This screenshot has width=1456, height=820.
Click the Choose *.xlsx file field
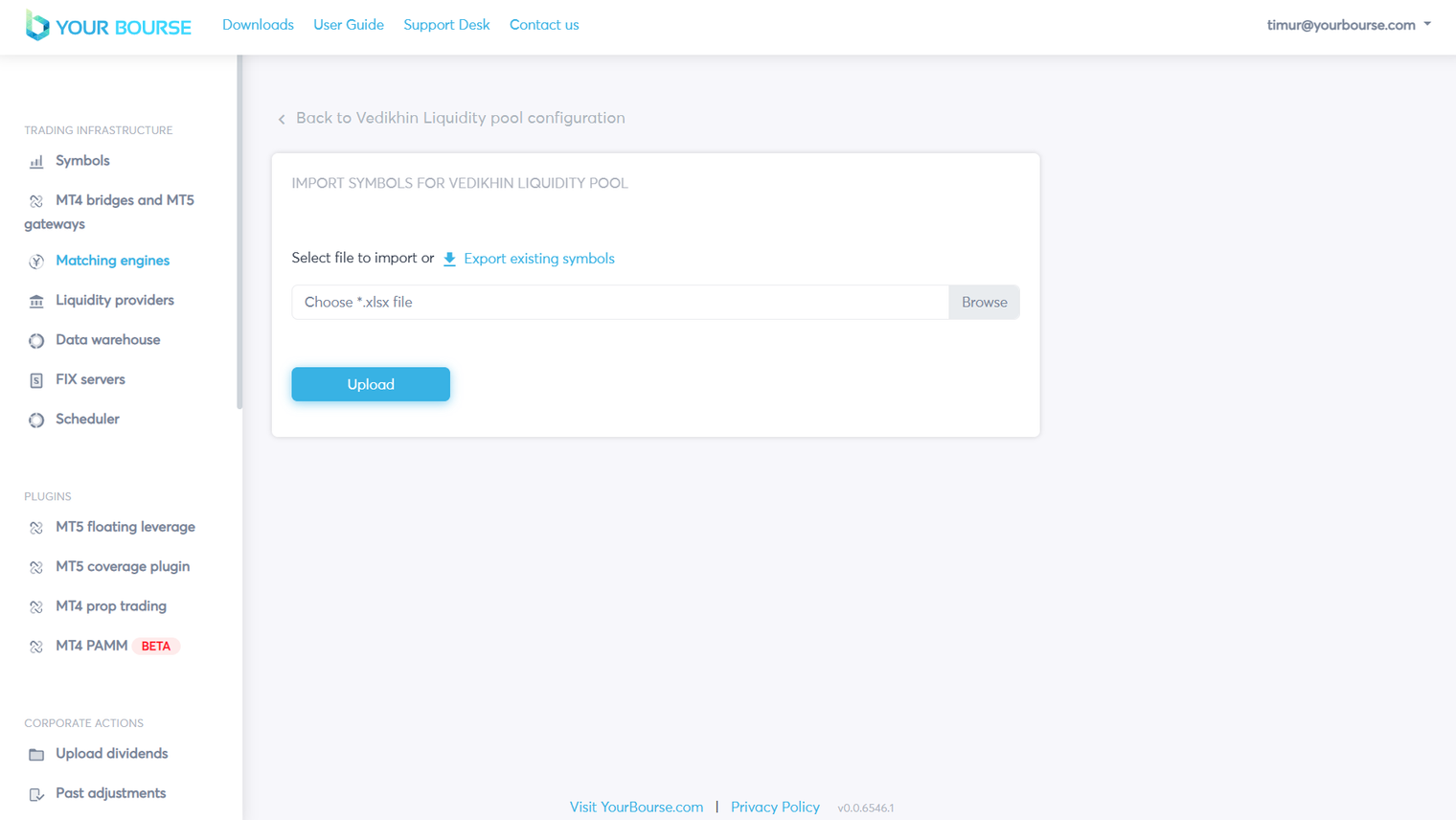[620, 302]
